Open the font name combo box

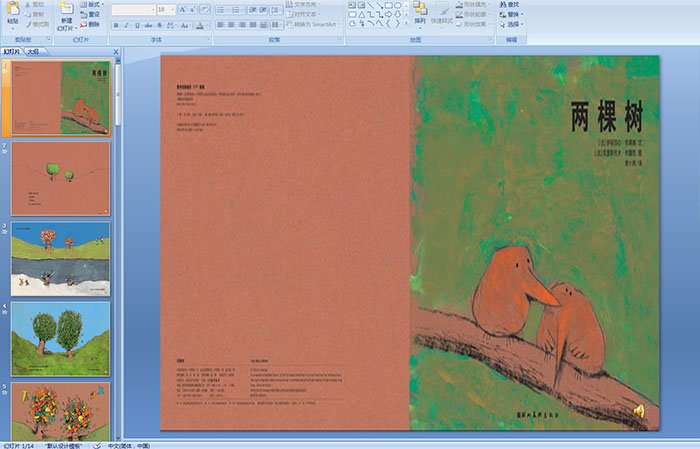[x=133, y=9]
